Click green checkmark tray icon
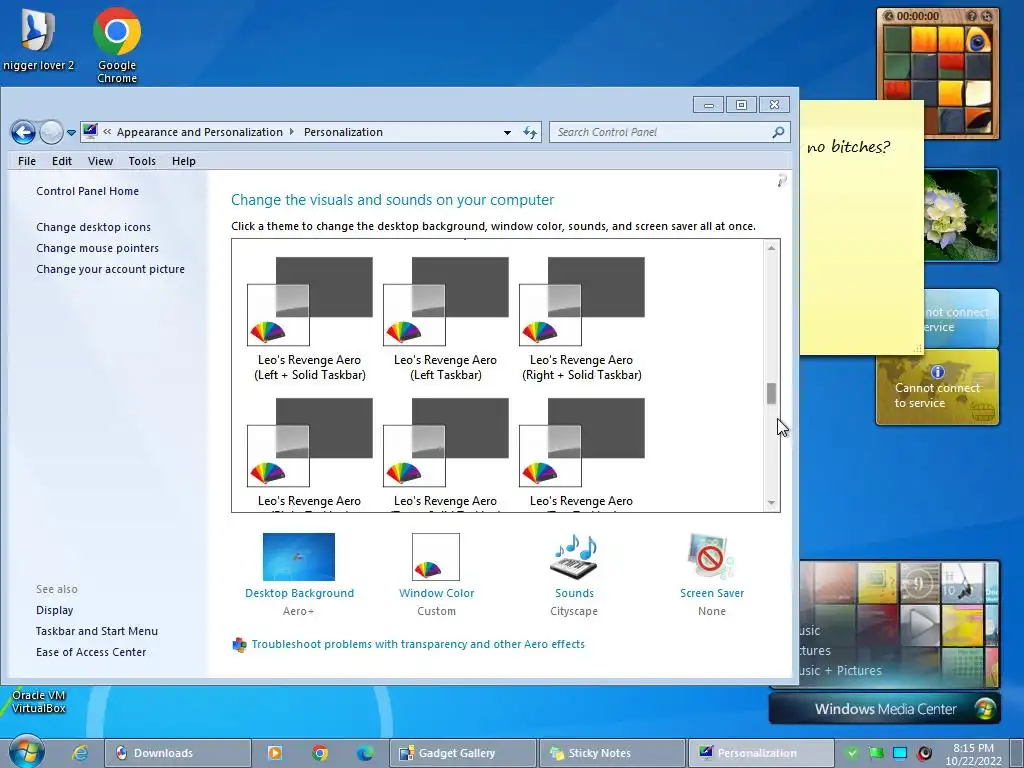The image size is (1024, 768). click(x=852, y=753)
